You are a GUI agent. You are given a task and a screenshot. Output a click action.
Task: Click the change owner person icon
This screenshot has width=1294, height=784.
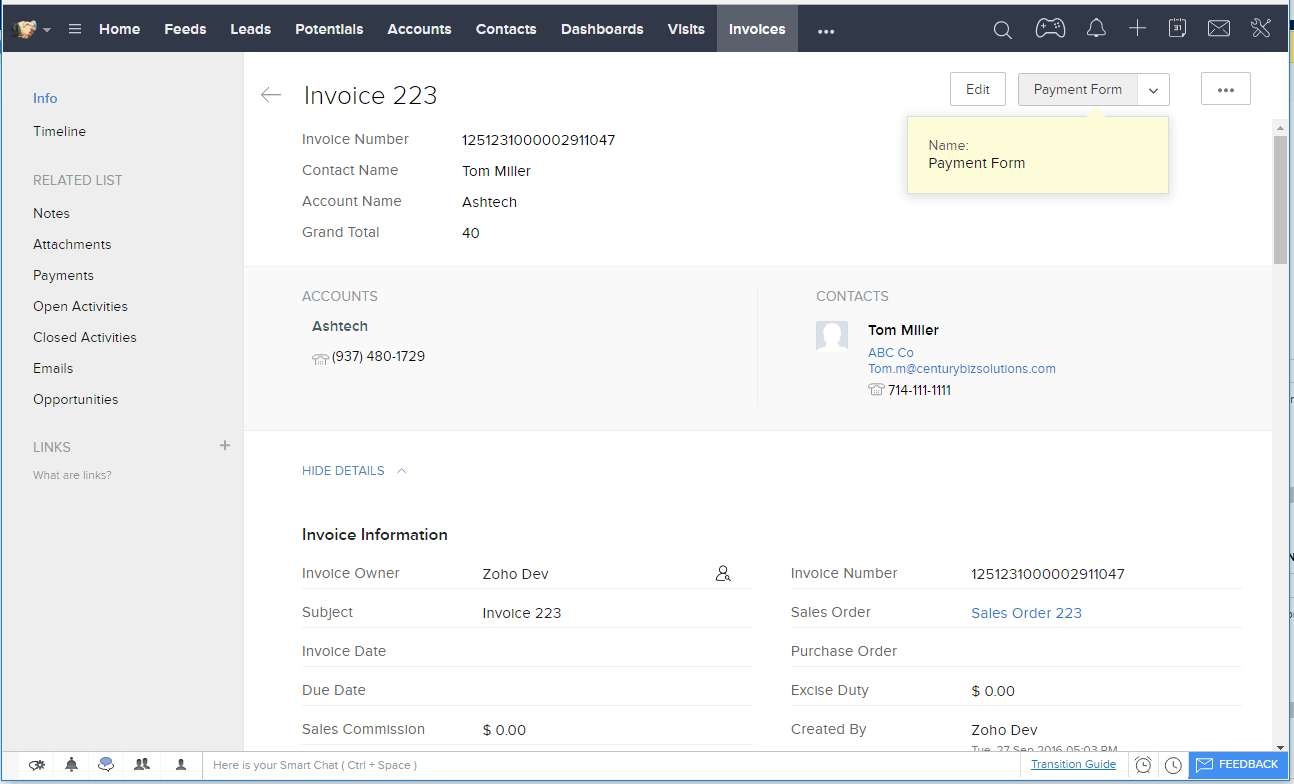pos(723,574)
